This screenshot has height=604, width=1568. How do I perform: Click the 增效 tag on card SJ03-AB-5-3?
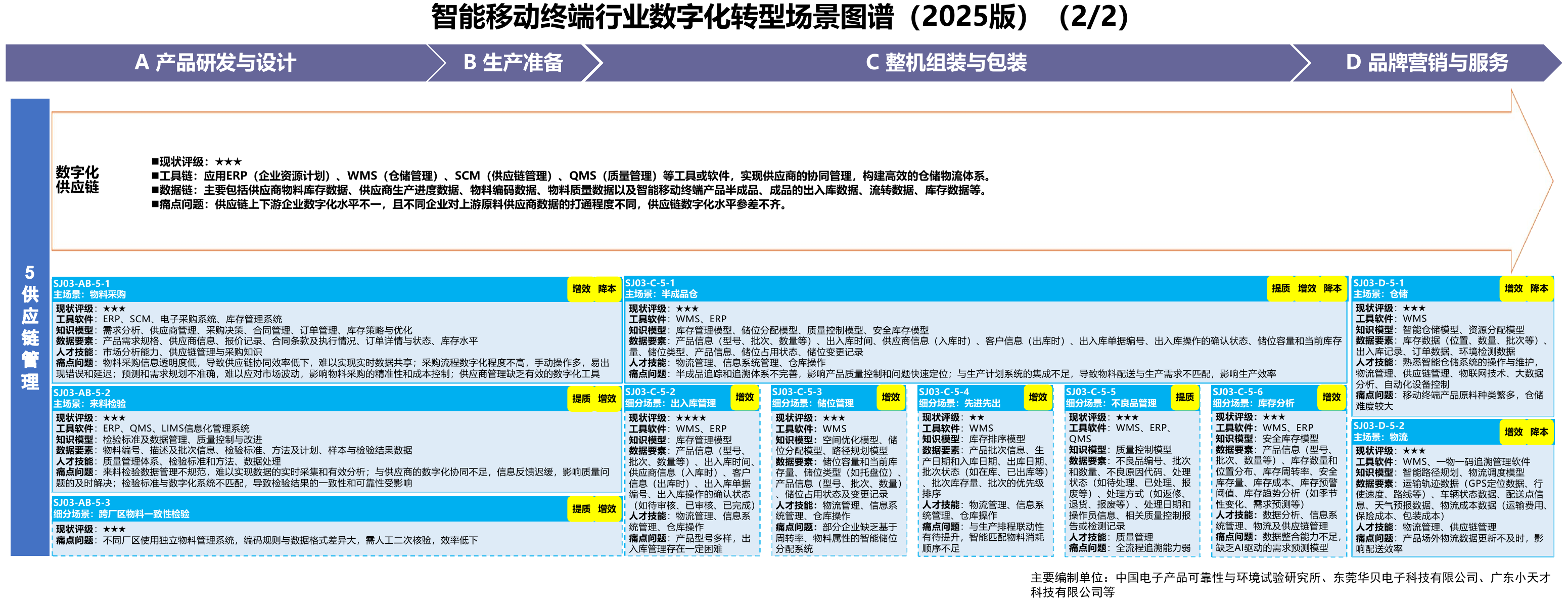pos(607,509)
